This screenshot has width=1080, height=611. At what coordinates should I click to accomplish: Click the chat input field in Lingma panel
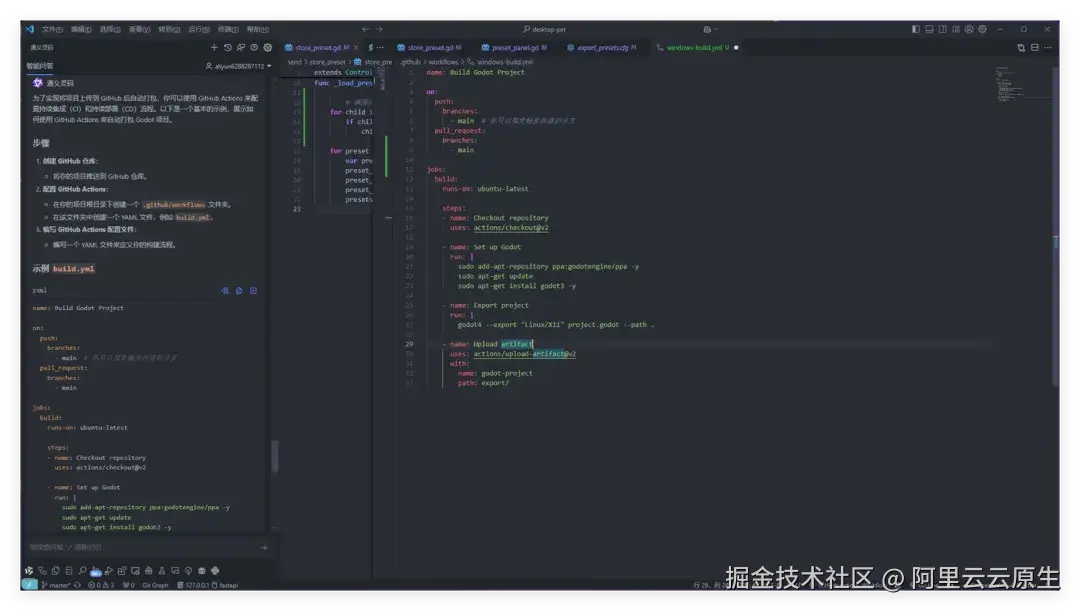point(141,548)
